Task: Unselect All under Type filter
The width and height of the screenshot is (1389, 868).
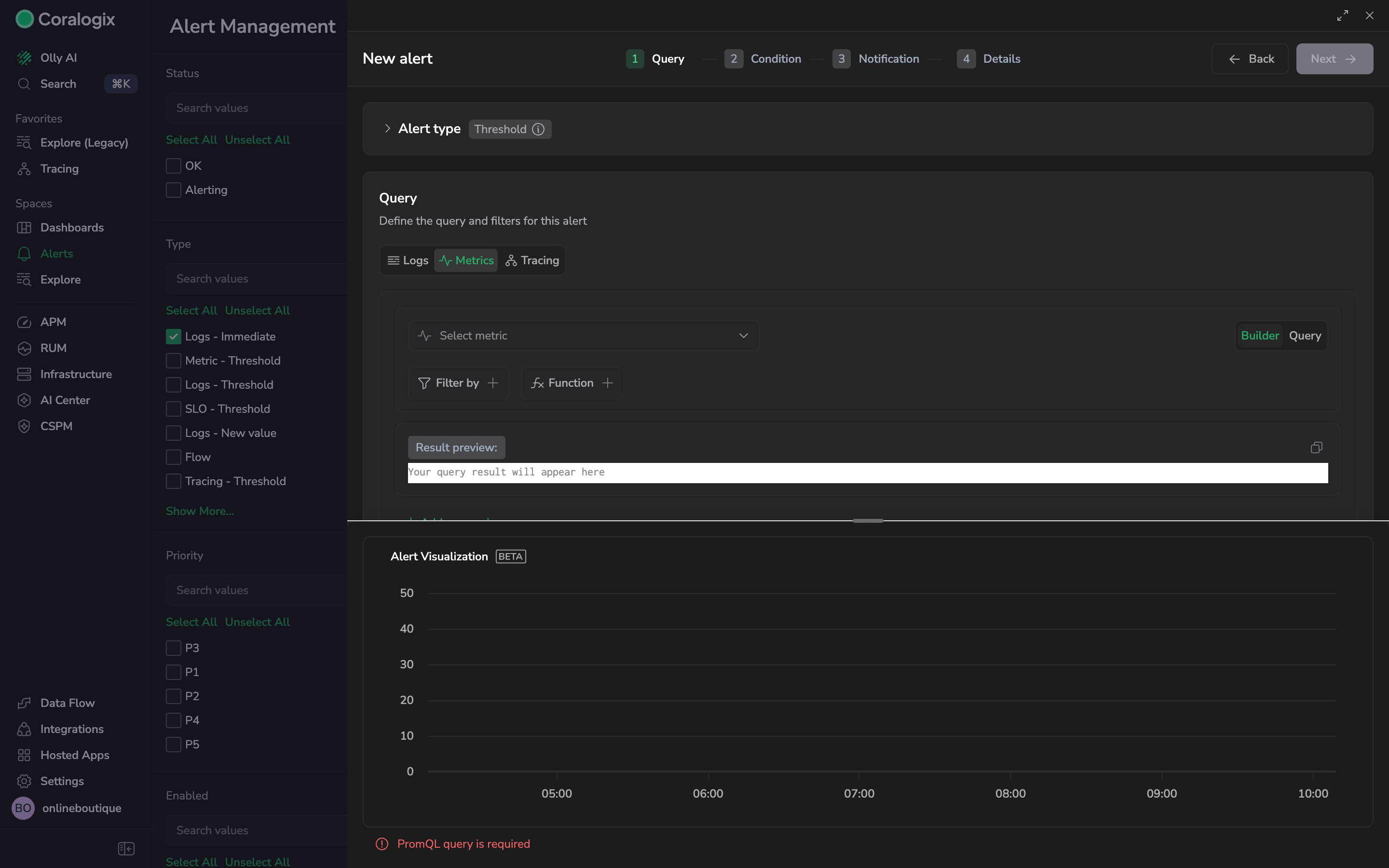Action: point(257,310)
